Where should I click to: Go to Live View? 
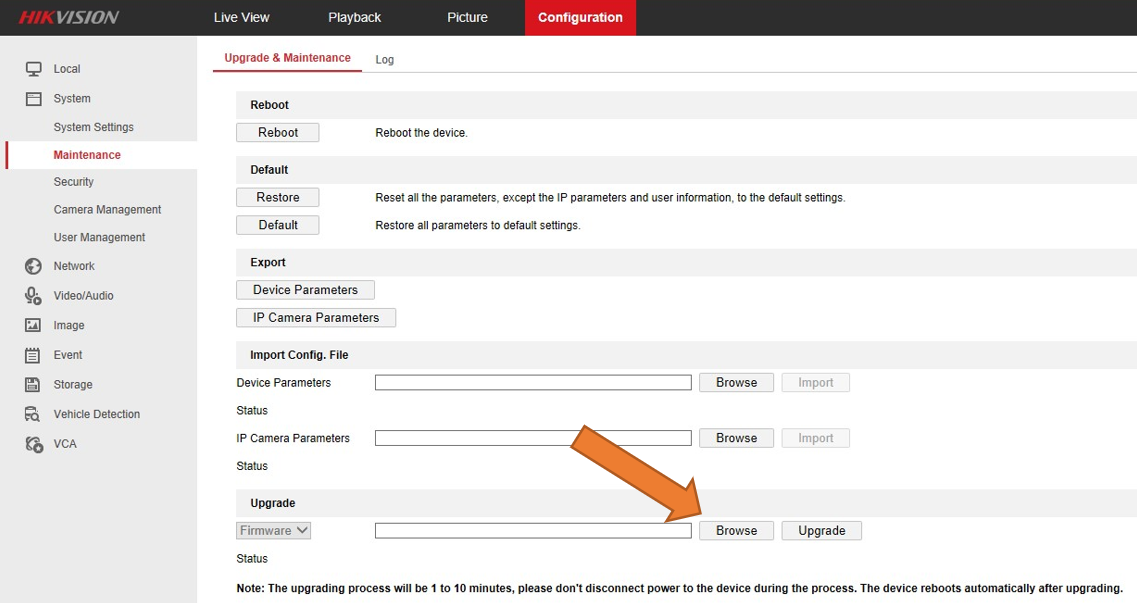click(241, 17)
